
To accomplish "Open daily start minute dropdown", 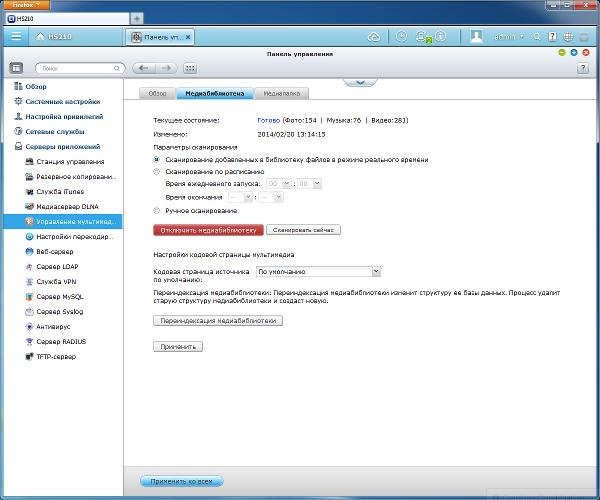I will point(309,184).
